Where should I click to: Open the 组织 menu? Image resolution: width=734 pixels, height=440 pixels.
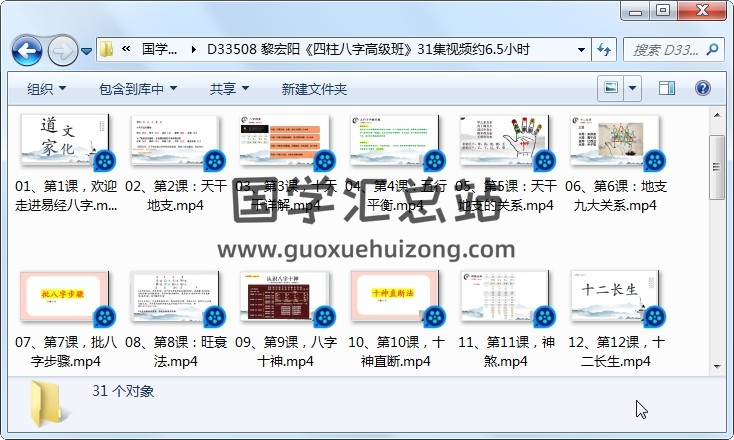pos(46,88)
